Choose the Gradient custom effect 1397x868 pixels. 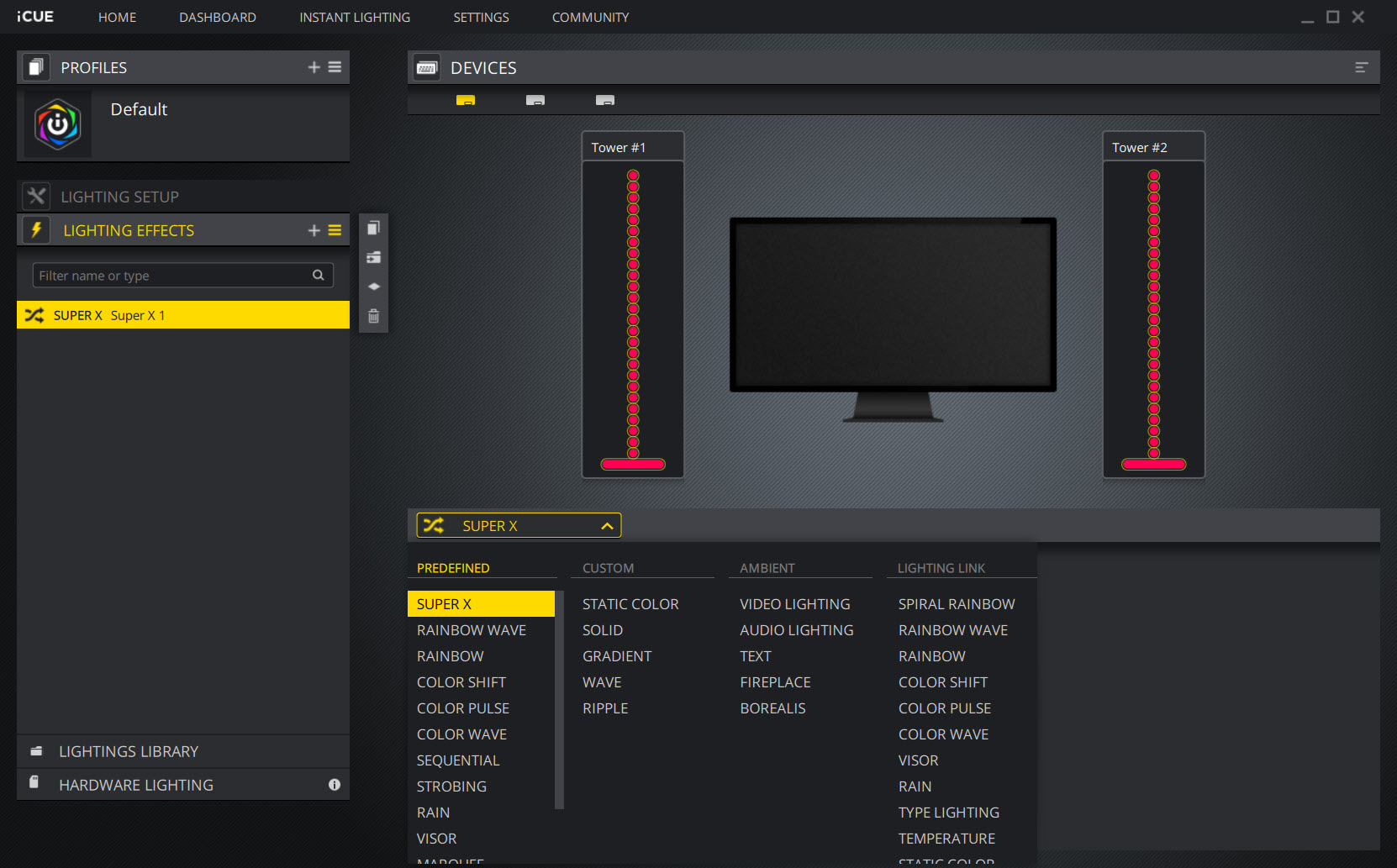[617, 656]
